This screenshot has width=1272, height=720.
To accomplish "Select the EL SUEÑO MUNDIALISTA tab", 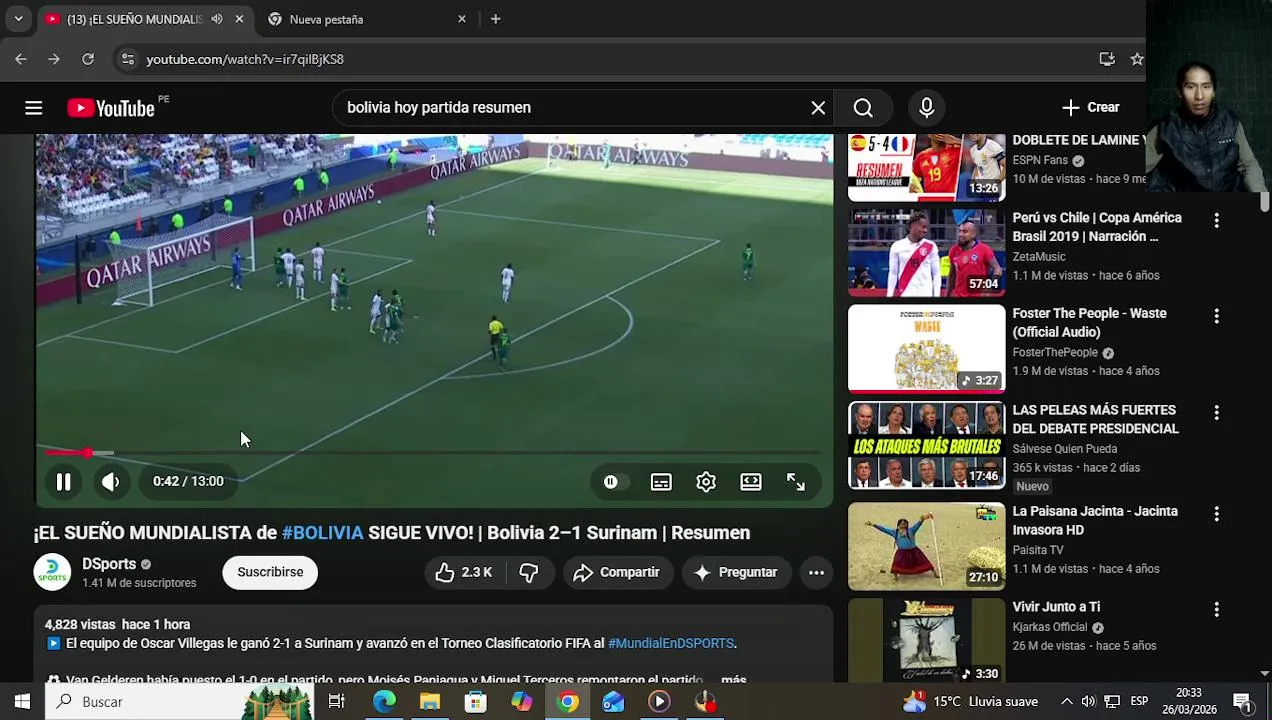I will click(134, 19).
